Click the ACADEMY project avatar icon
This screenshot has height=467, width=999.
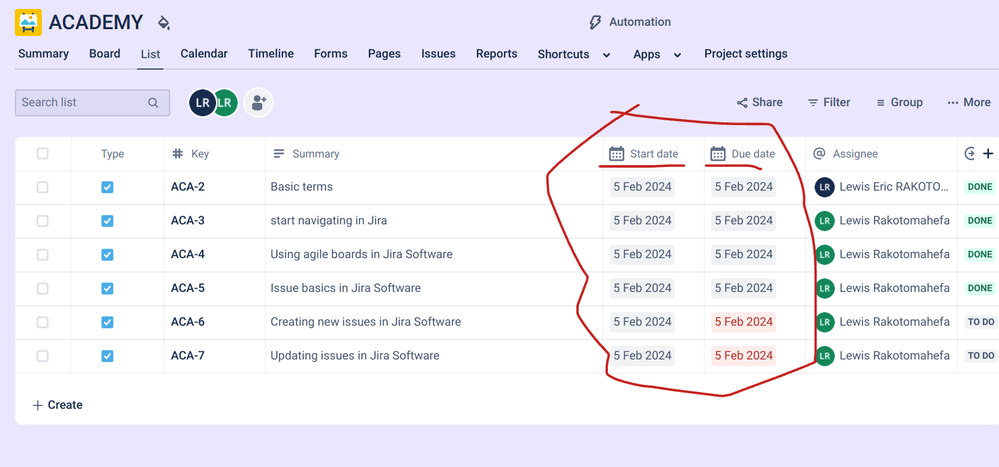[x=28, y=22]
